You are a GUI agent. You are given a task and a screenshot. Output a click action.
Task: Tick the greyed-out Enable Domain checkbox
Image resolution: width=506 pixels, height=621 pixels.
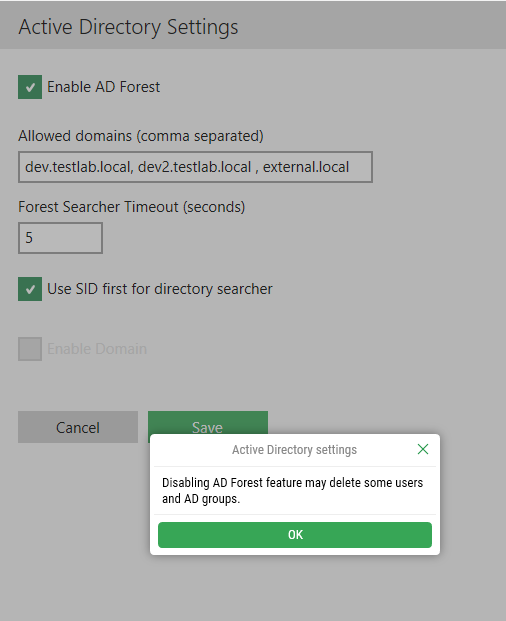pyautogui.click(x=30, y=349)
